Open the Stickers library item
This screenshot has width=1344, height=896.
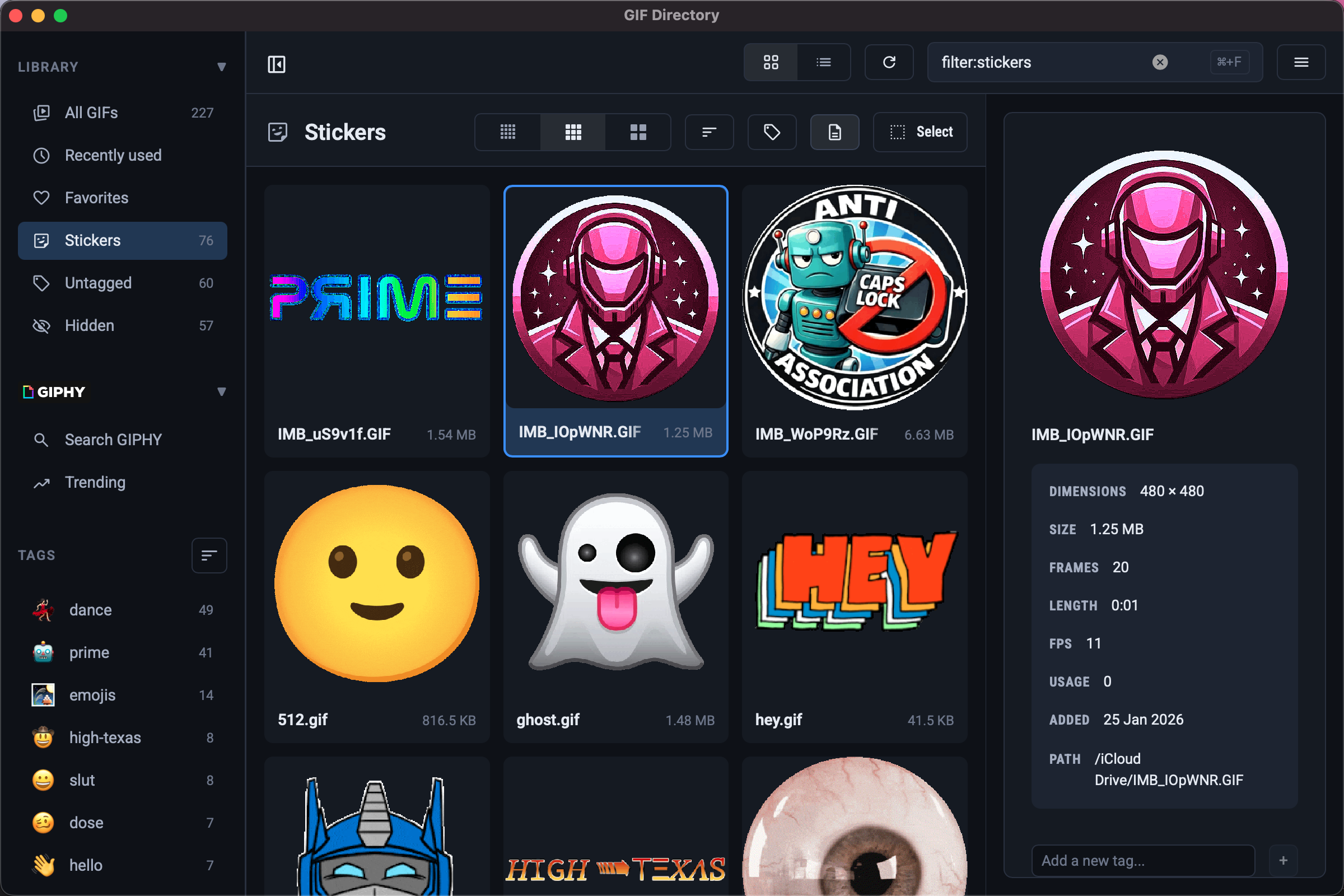pos(122,241)
